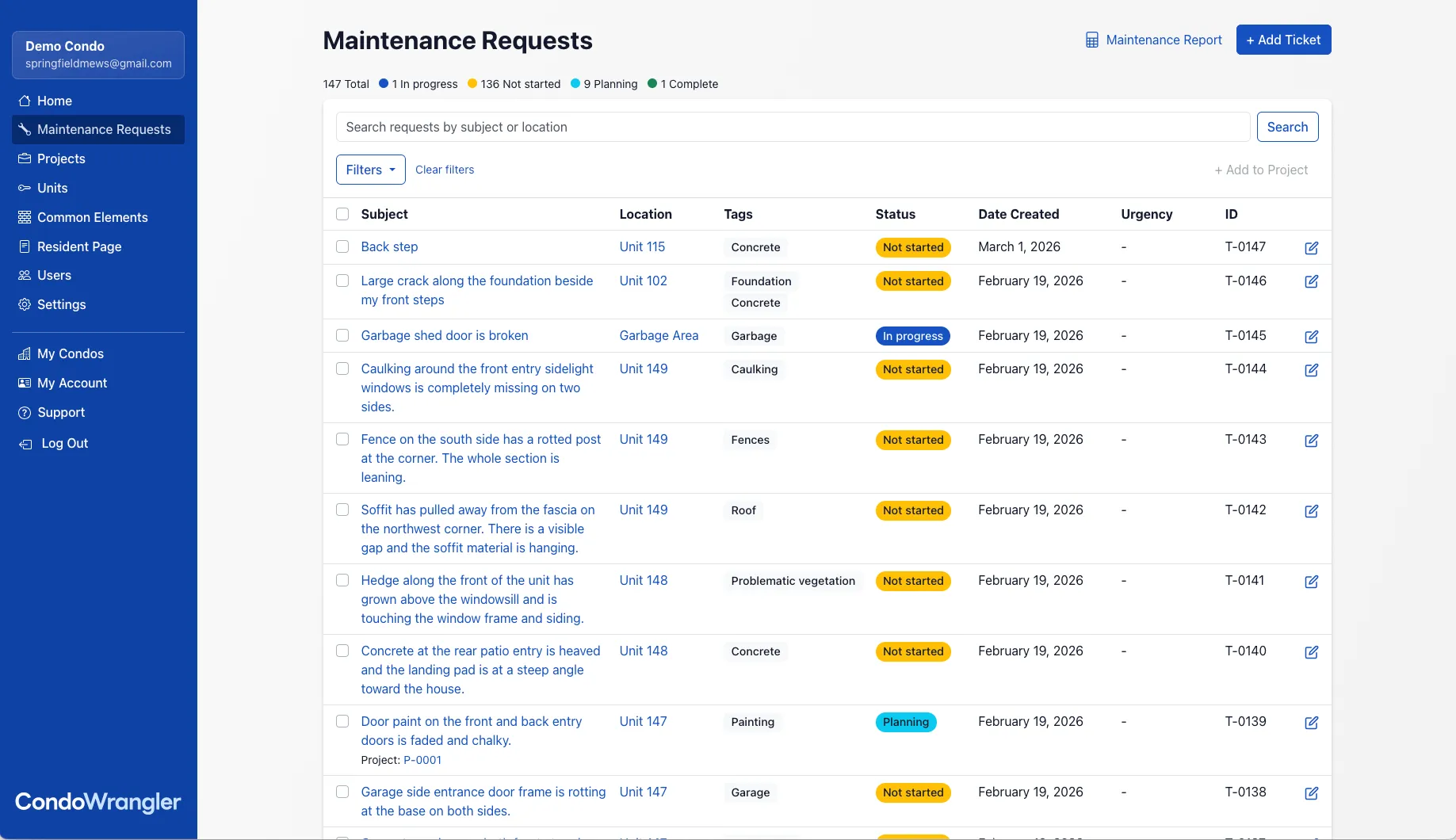The height and width of the screenshot is (840, 1456).
Task: Click the In progress status badge on T-0145
Action: click(912, 336)
